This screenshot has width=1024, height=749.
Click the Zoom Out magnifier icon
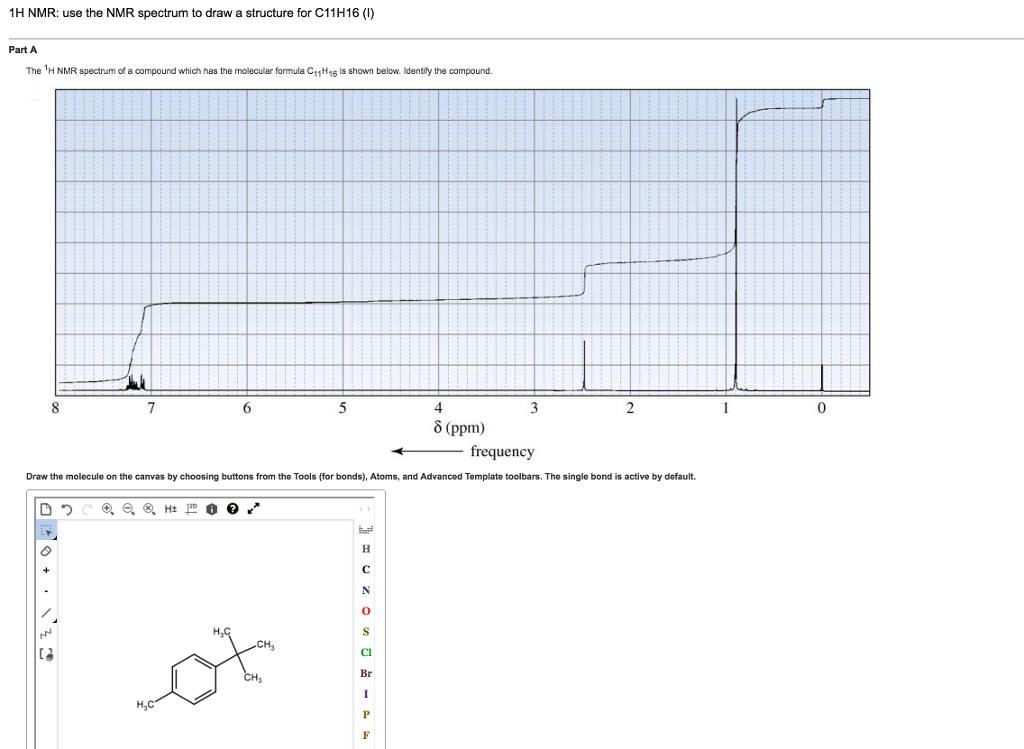pos(128,509)
